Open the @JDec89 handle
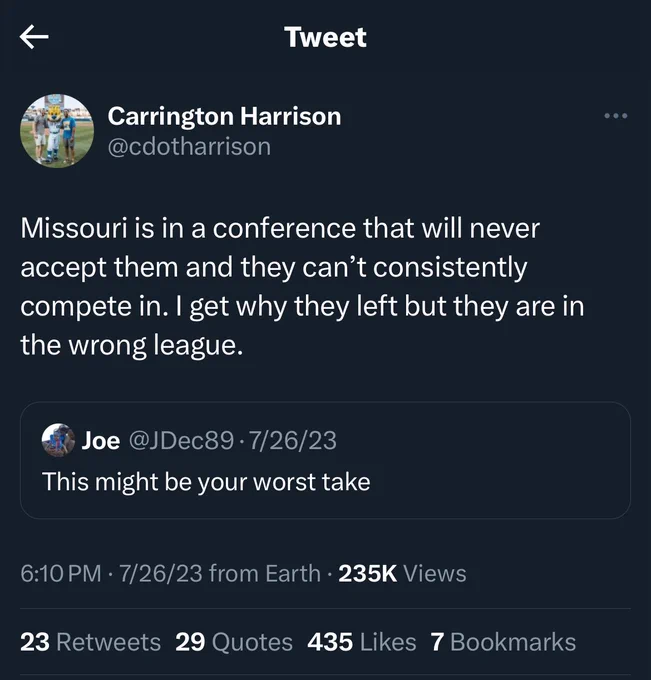The height and width of the screenshot is (680, 651). coord(181,441)
